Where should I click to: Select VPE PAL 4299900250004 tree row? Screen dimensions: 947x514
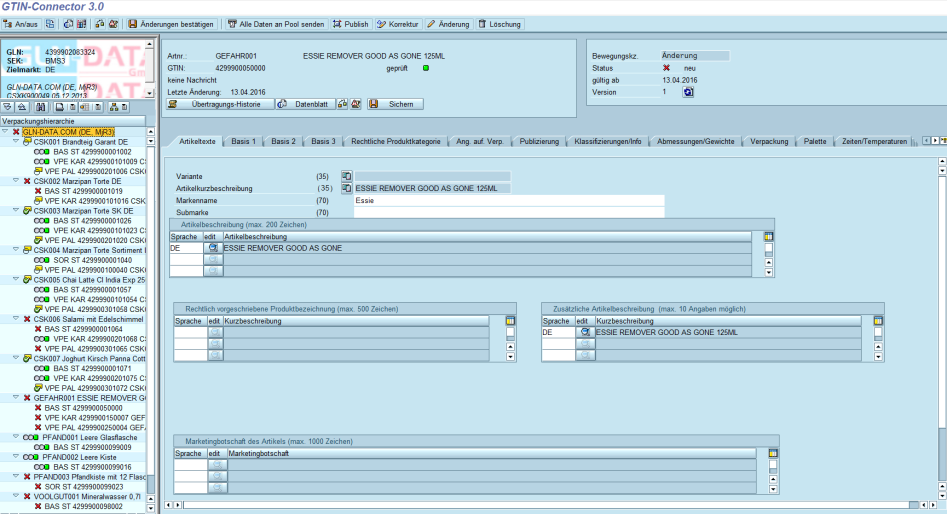[89, 427]
